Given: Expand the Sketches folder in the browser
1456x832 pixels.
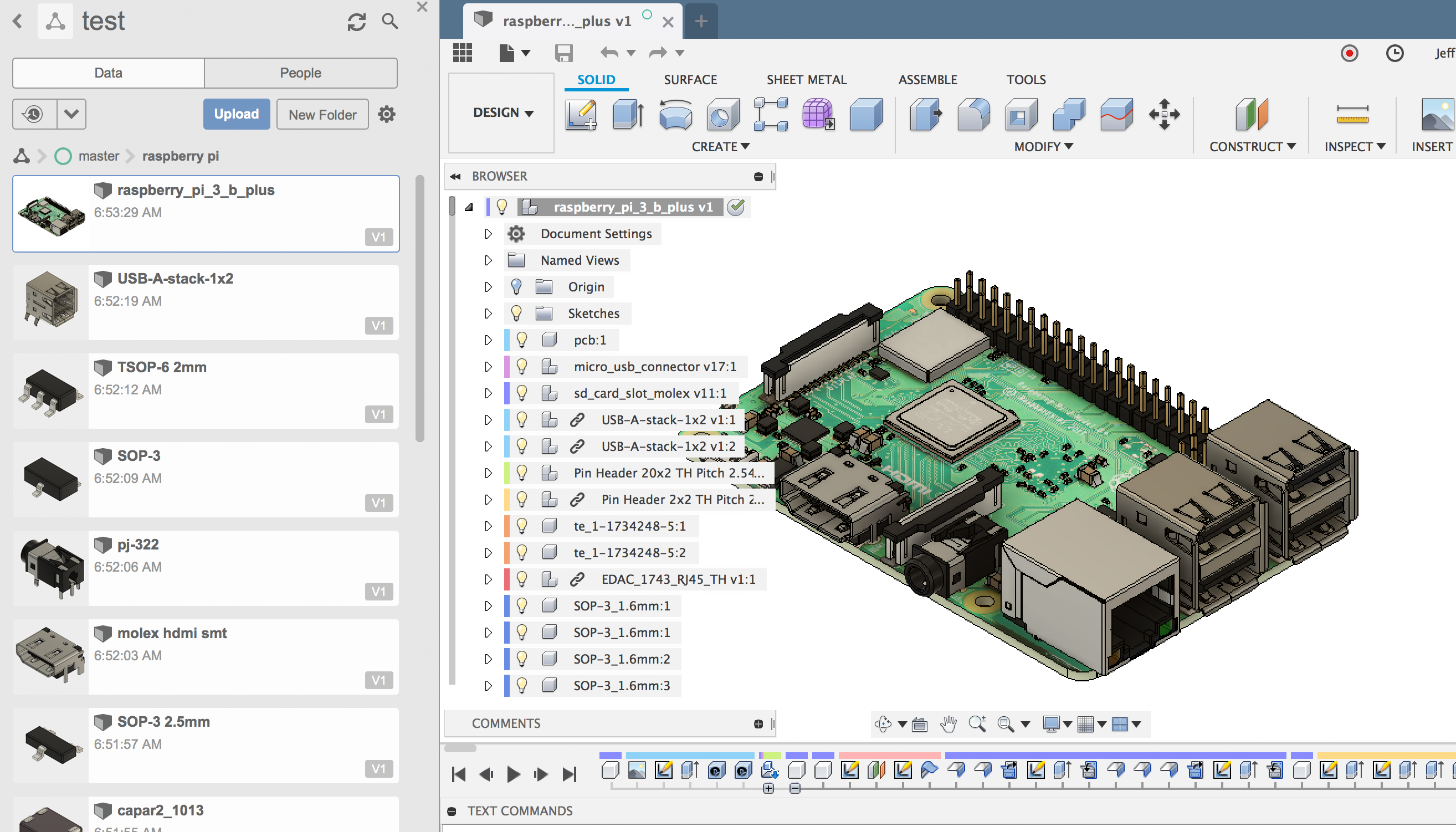Looking at the screenshot, I should coord(488,313).
